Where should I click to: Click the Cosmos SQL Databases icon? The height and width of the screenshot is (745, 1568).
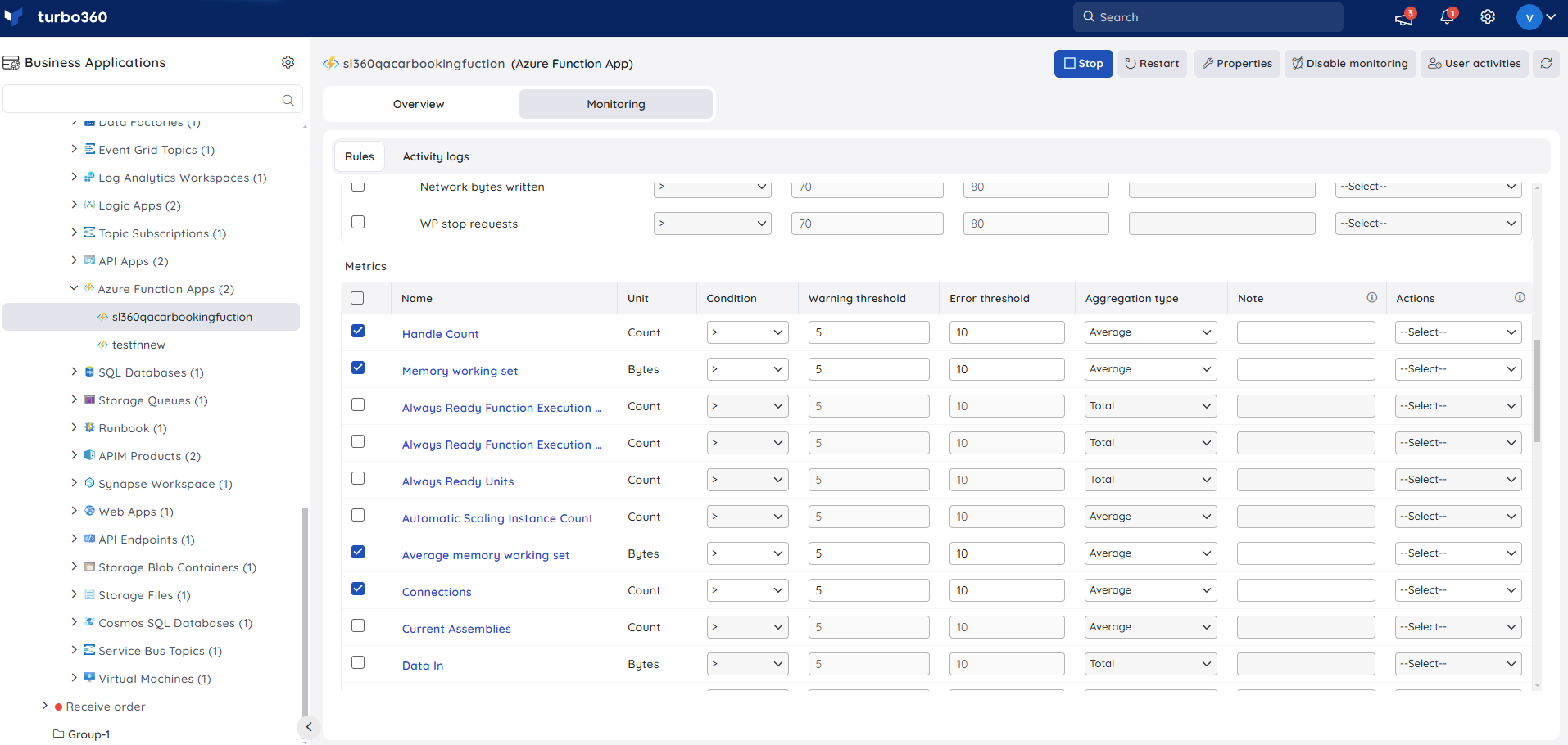tap(90, 622)
